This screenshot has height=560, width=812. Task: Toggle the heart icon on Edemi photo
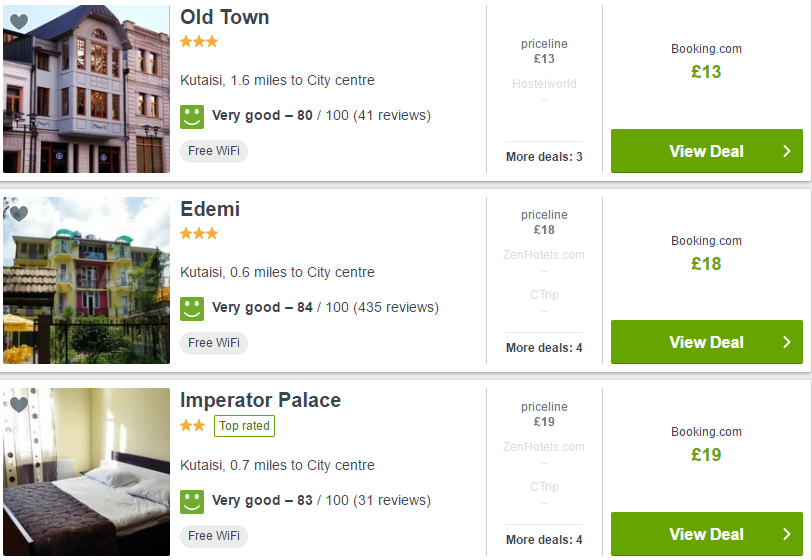pos(19,213)
